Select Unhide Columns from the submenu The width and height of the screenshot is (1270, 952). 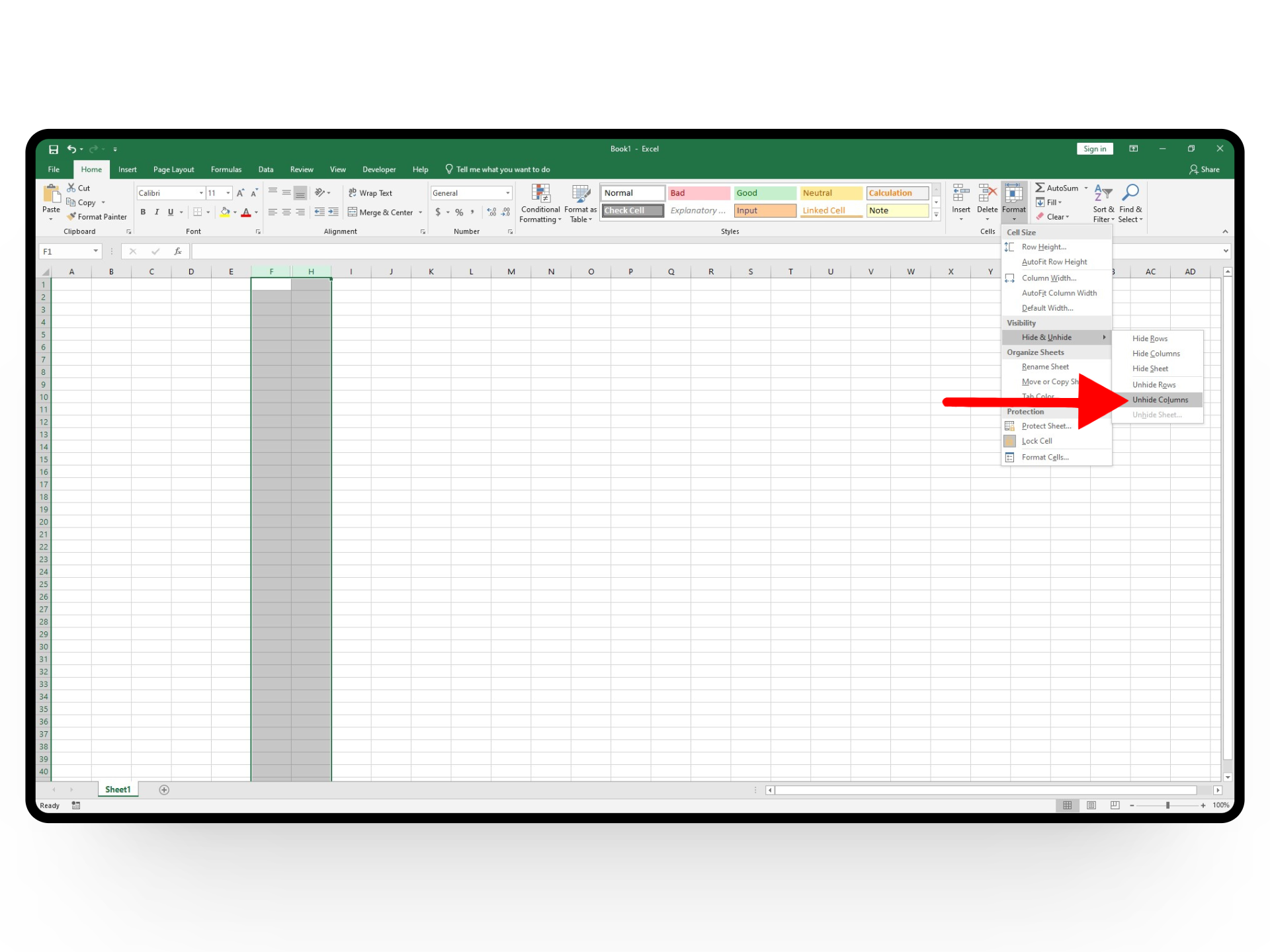(x=1160, y=400)
